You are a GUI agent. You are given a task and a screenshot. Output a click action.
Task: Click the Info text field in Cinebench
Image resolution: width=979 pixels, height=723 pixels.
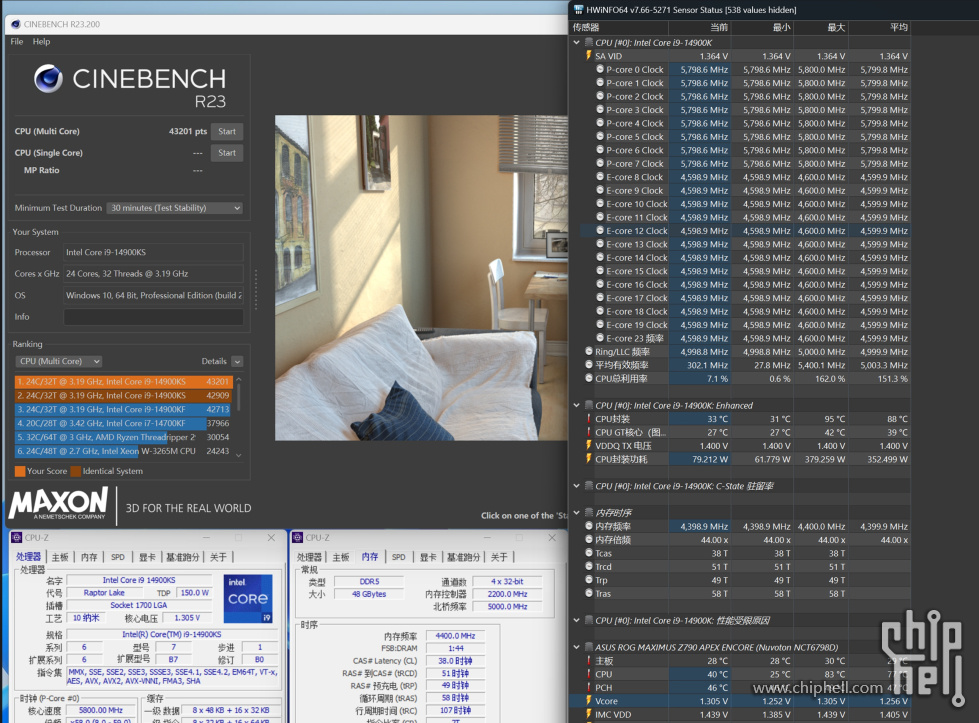point(154,317)
